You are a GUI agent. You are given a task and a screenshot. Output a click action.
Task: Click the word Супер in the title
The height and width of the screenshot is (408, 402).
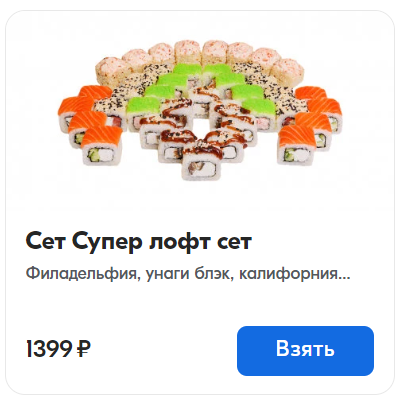pyautogui.click(x=107, y=243)
